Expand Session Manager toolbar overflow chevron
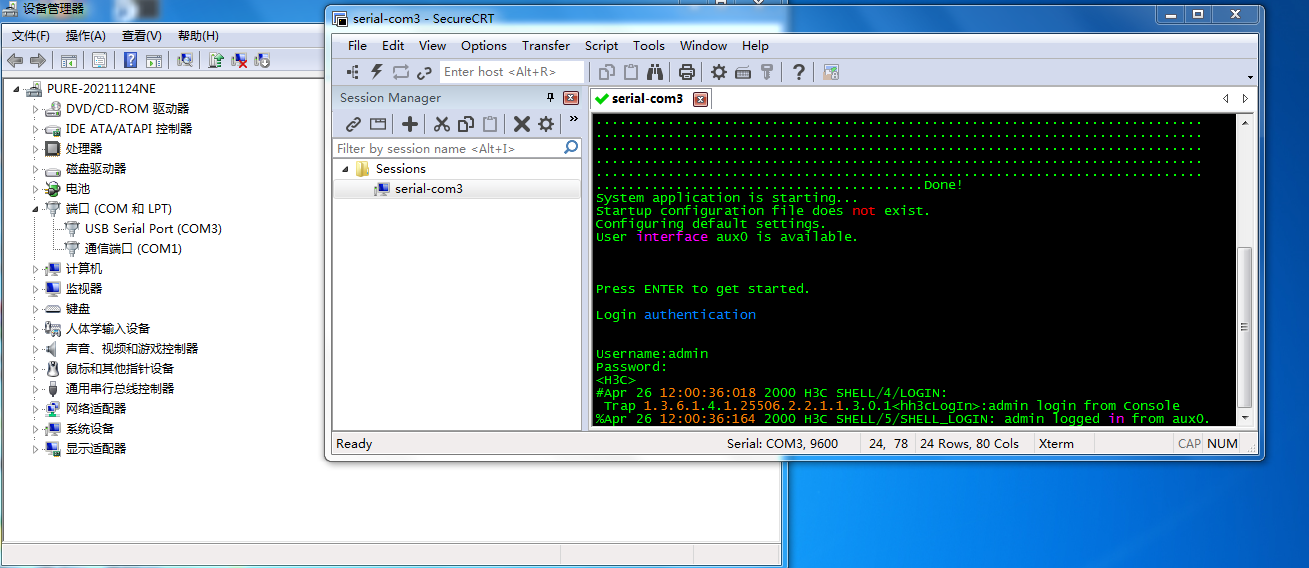This screenshot has height=568, width=1309. click(573, 120)
